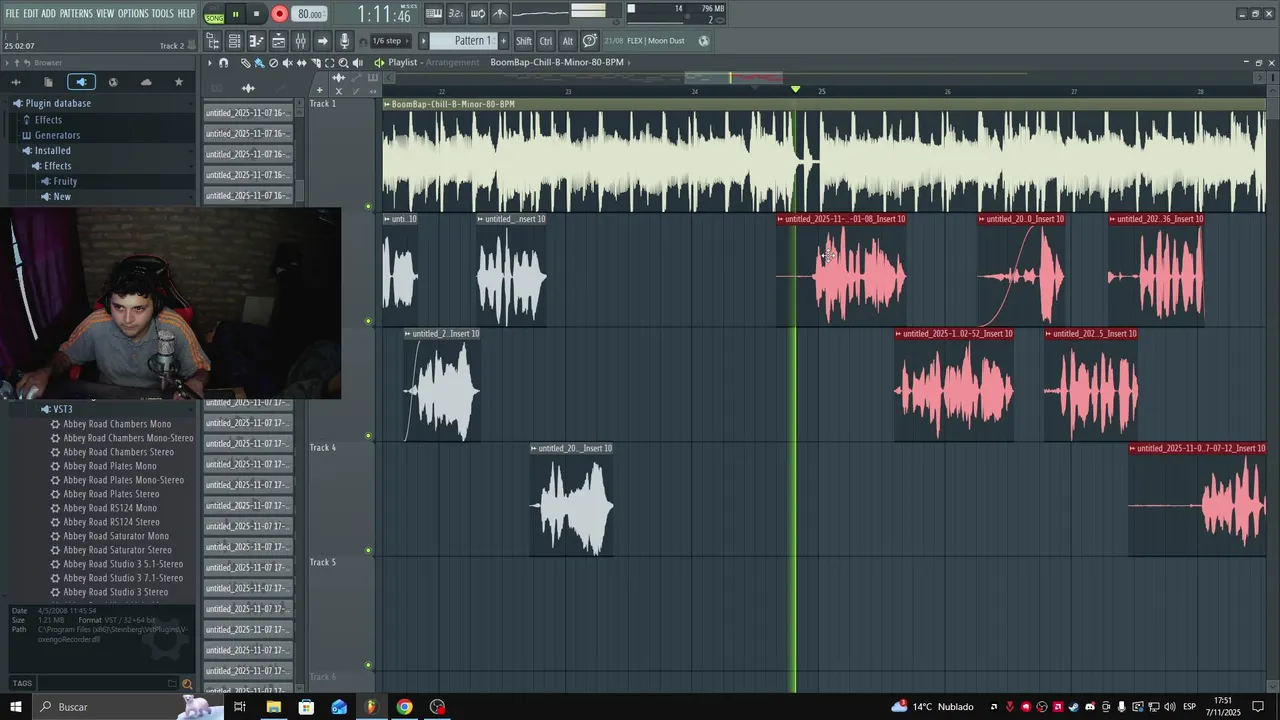
Task: Select the pencil draw tool in playlist
Action: click(246, 63)
